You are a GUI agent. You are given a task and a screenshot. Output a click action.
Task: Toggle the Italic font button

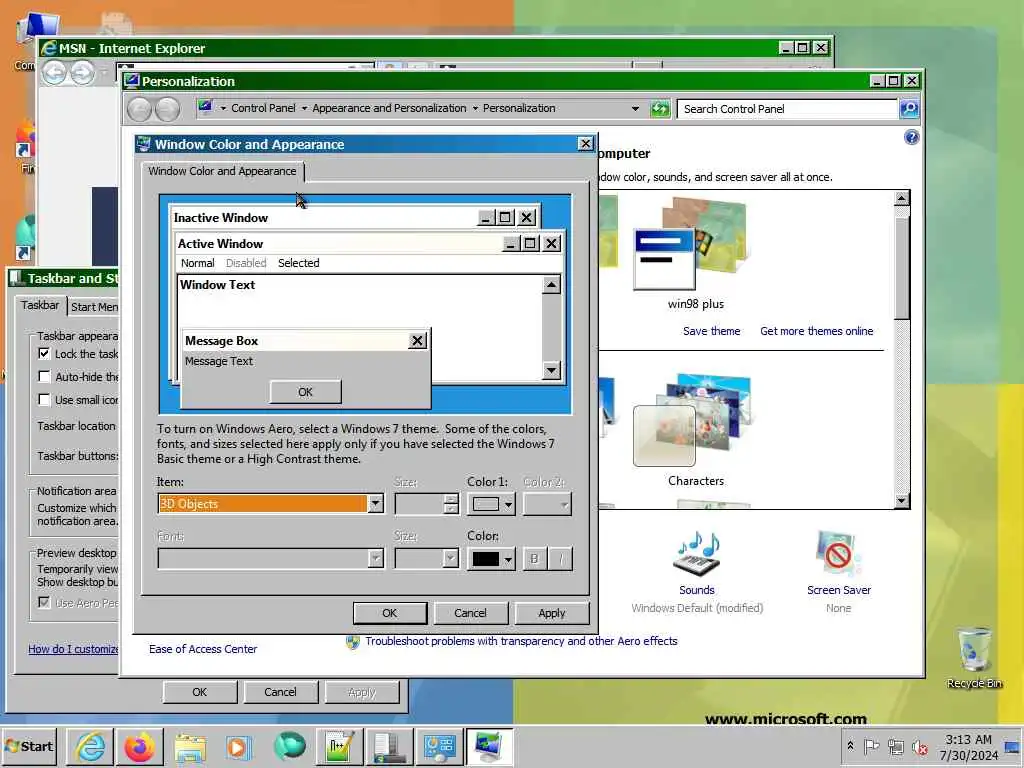point(561,559)
